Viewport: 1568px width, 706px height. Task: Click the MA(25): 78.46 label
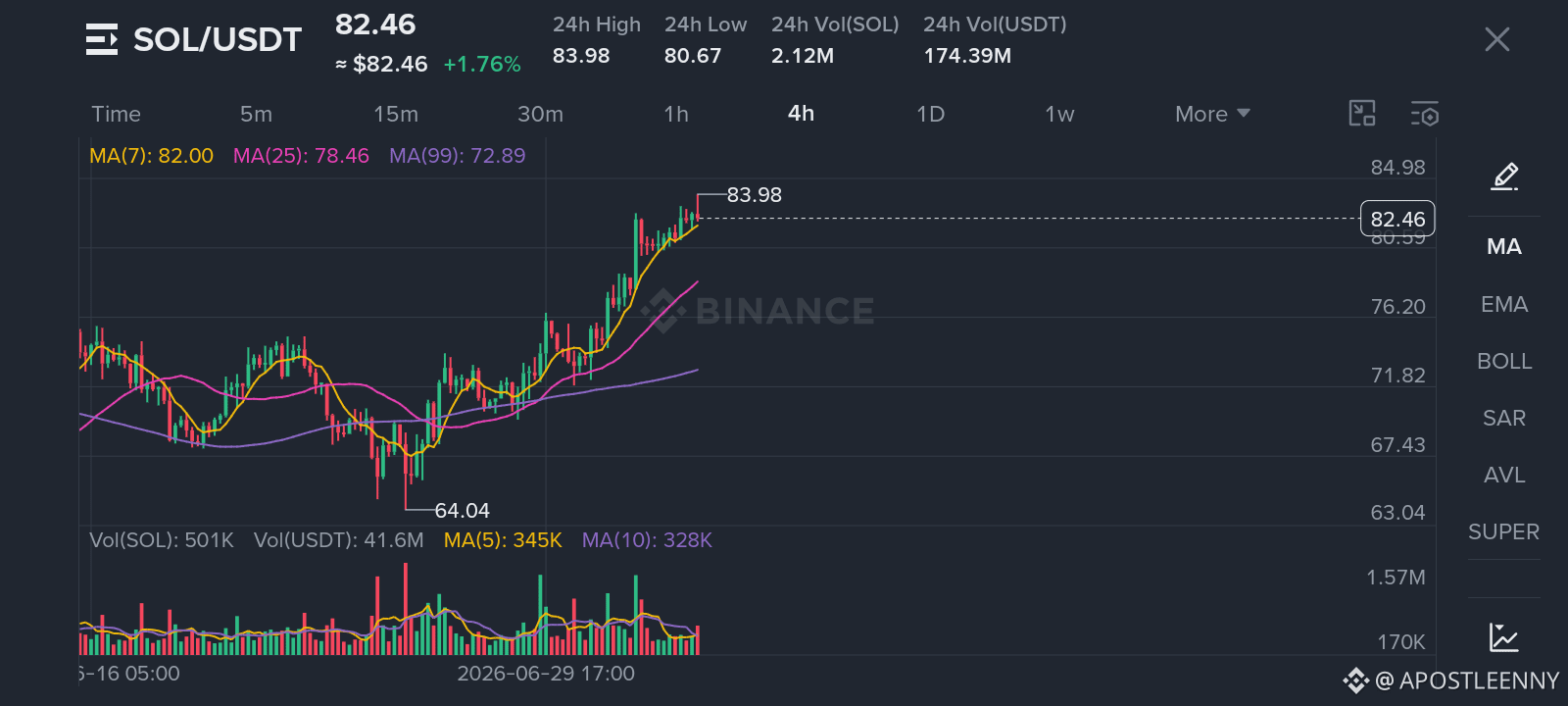coord(301,155)
